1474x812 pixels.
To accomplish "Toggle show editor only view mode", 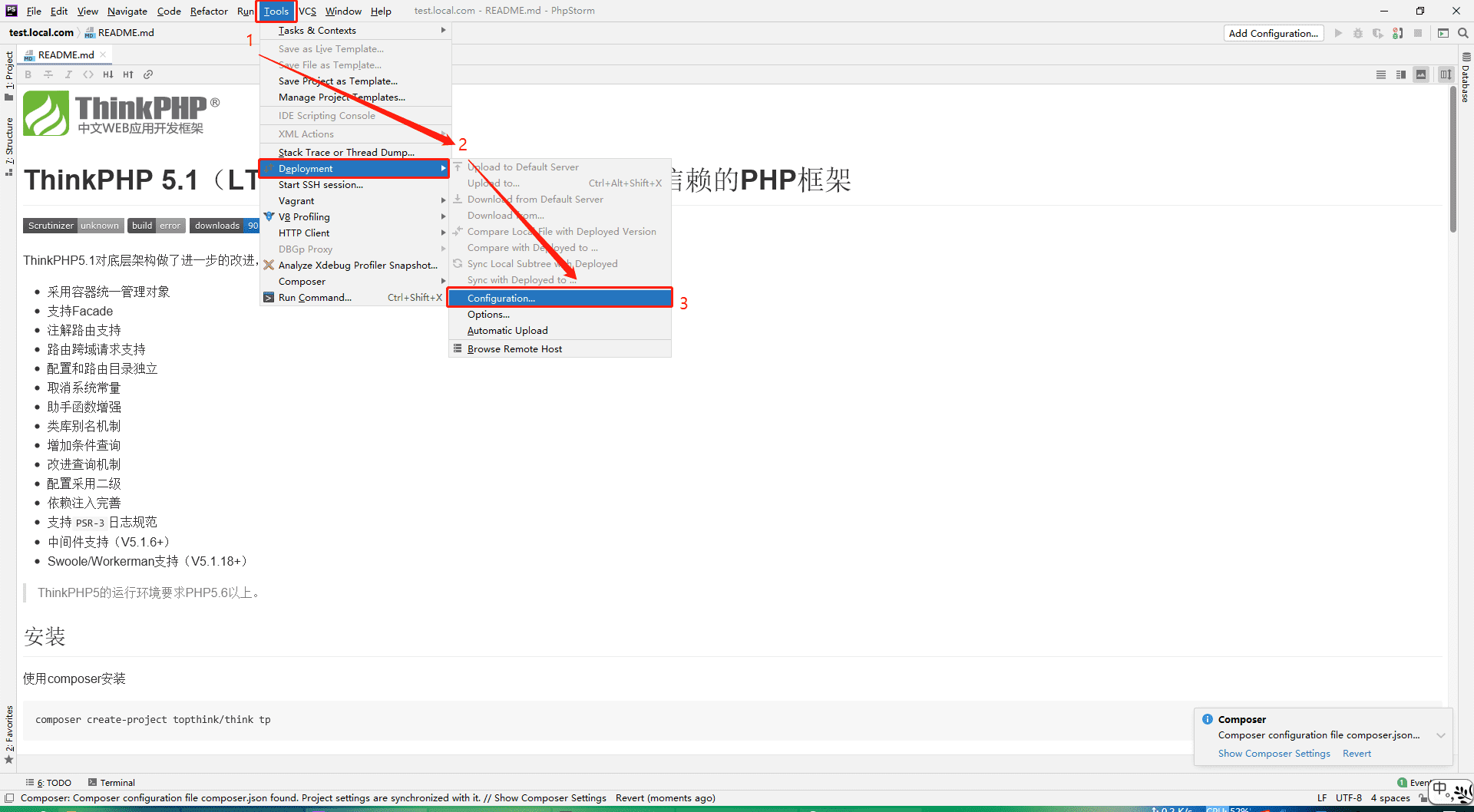I will point(1381,74).
